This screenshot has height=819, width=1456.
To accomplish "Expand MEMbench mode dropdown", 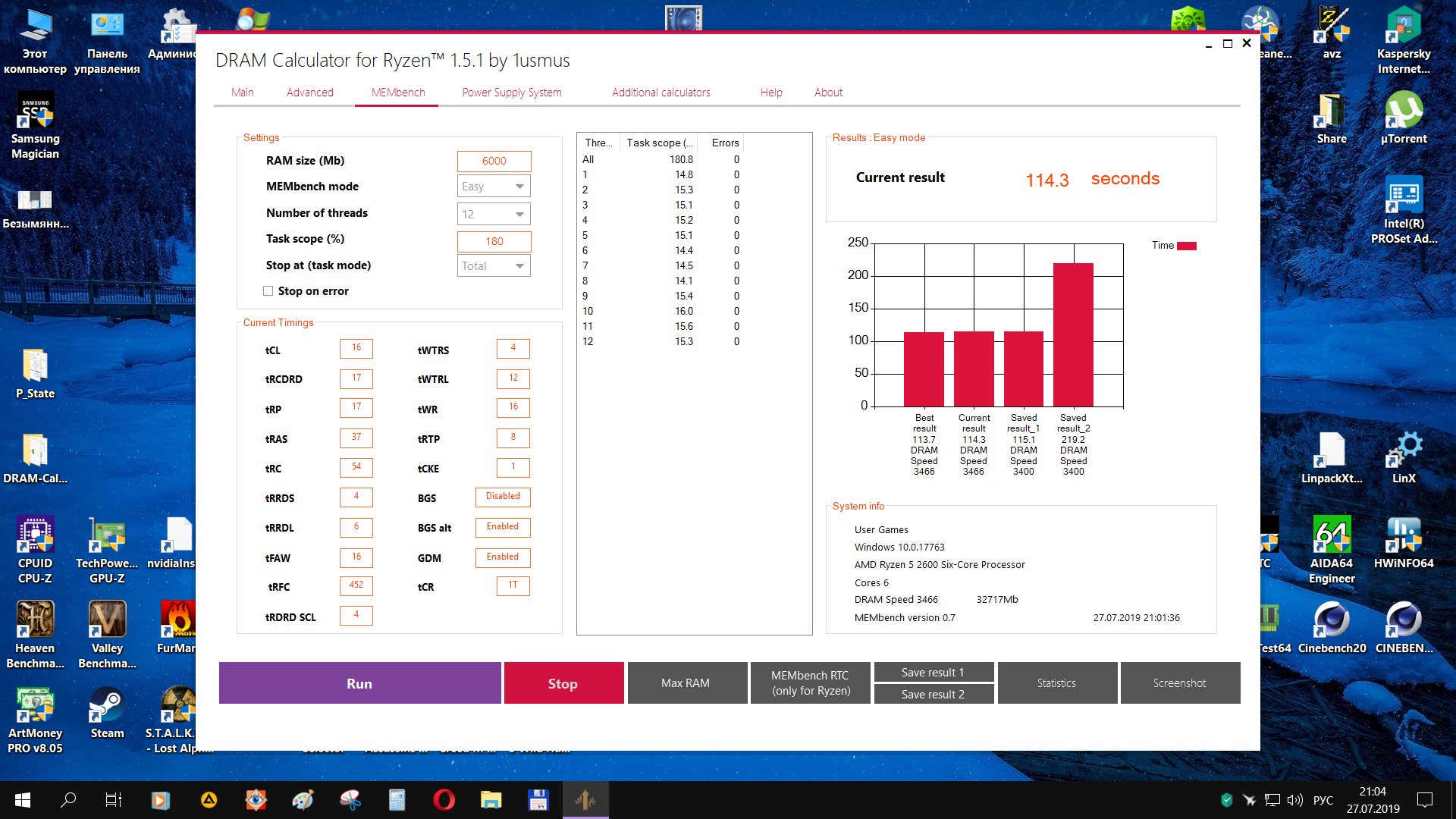I will point(494,187).
